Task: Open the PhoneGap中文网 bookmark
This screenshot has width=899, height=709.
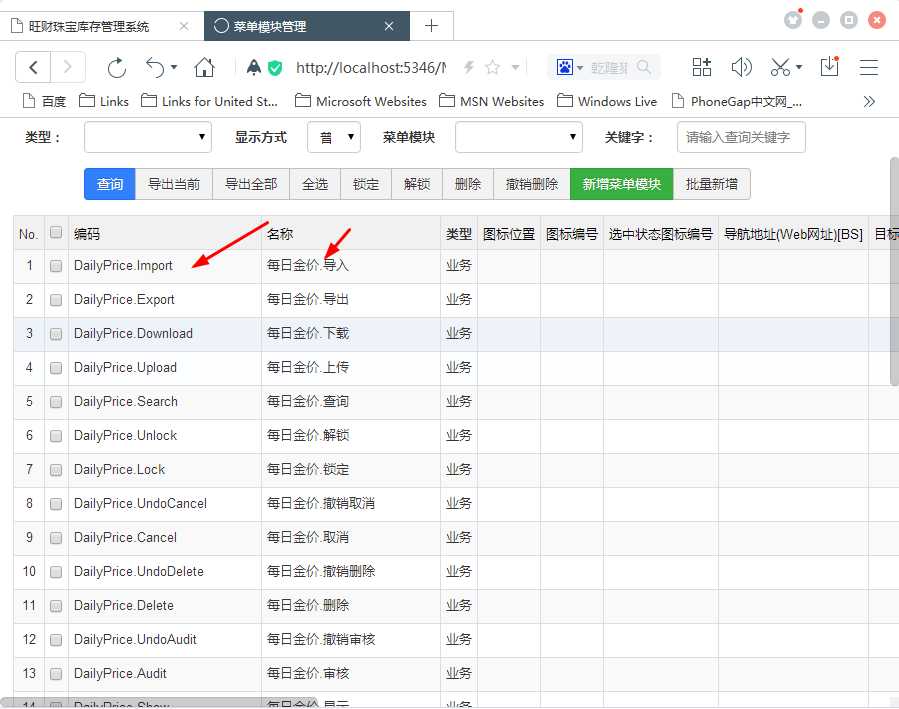Action: (737, 101)
